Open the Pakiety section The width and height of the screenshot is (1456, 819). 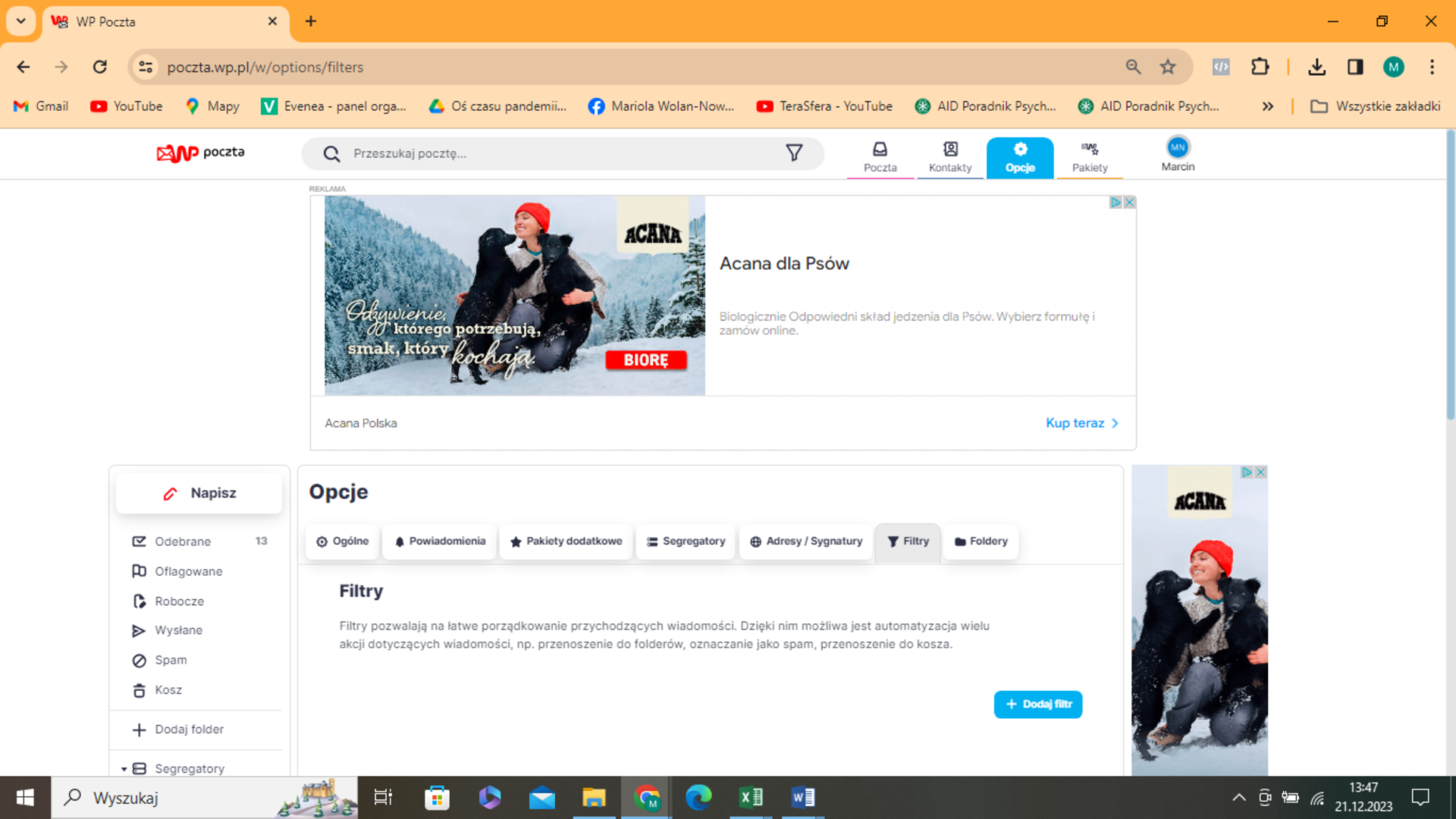tap(1090, 157)
